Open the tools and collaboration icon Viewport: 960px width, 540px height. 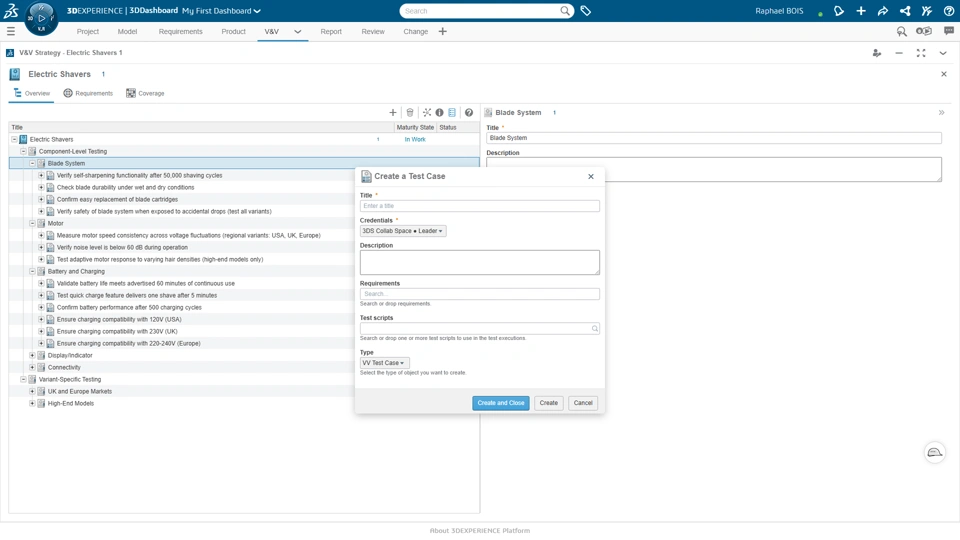[927, 11]
